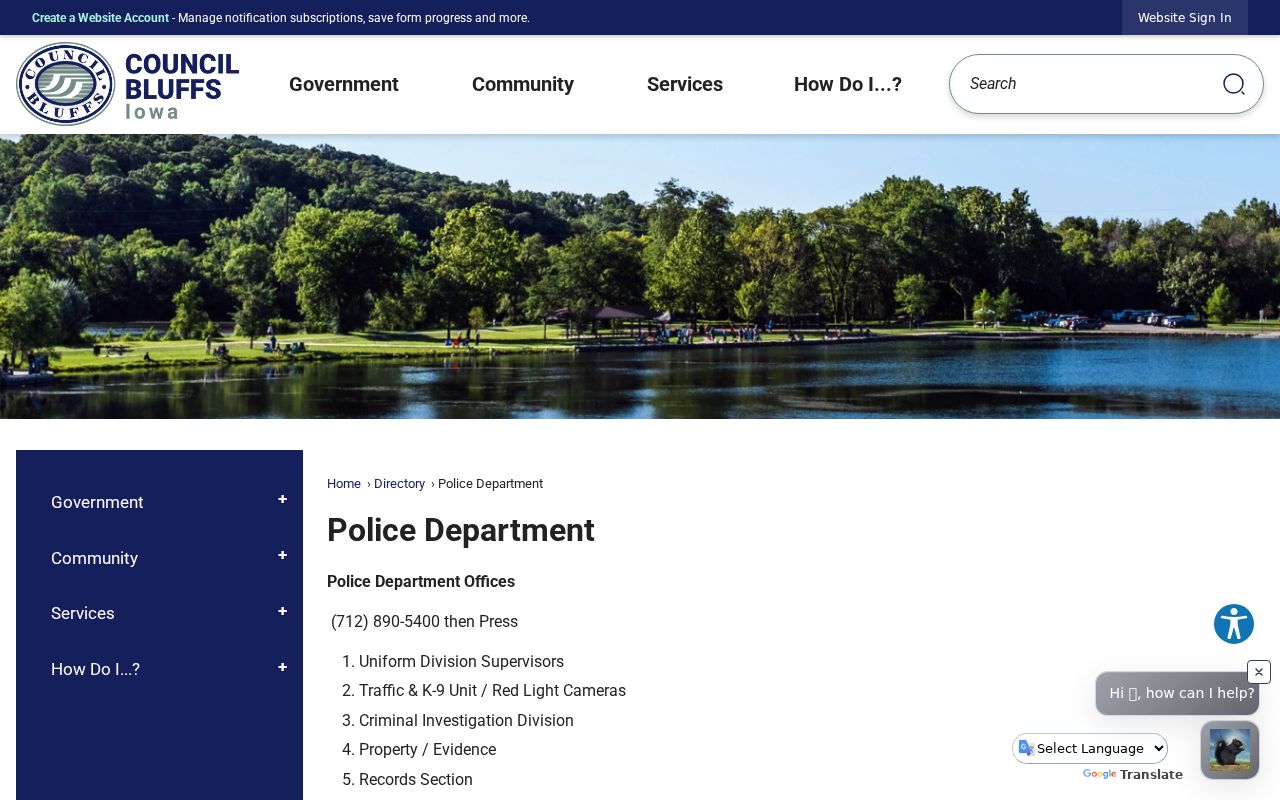Click the '(712) 890-5400 then Press' text
Screen dimensions: 1280x800
(x=424, y=622)
